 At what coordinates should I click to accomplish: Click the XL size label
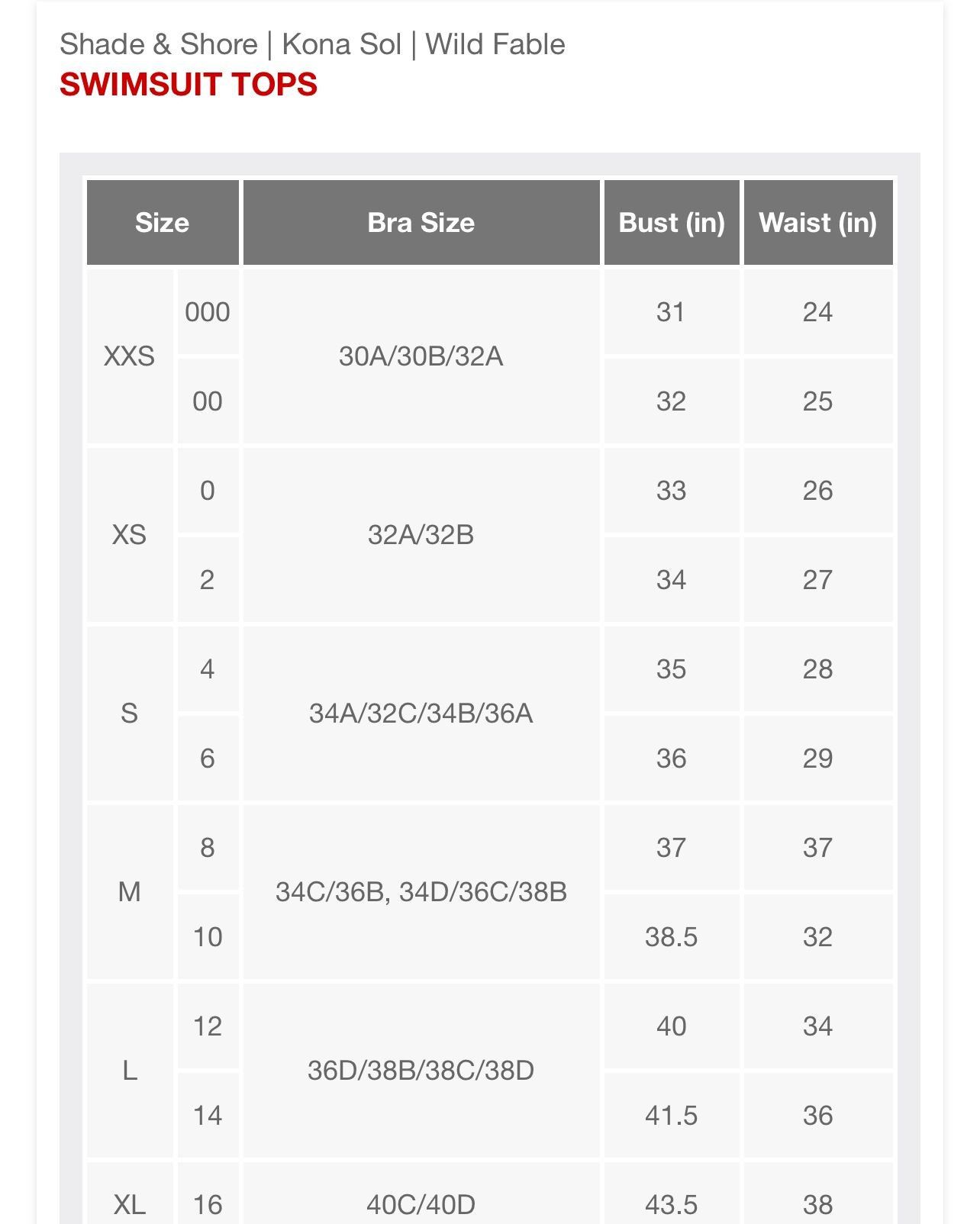(130, 1204)
